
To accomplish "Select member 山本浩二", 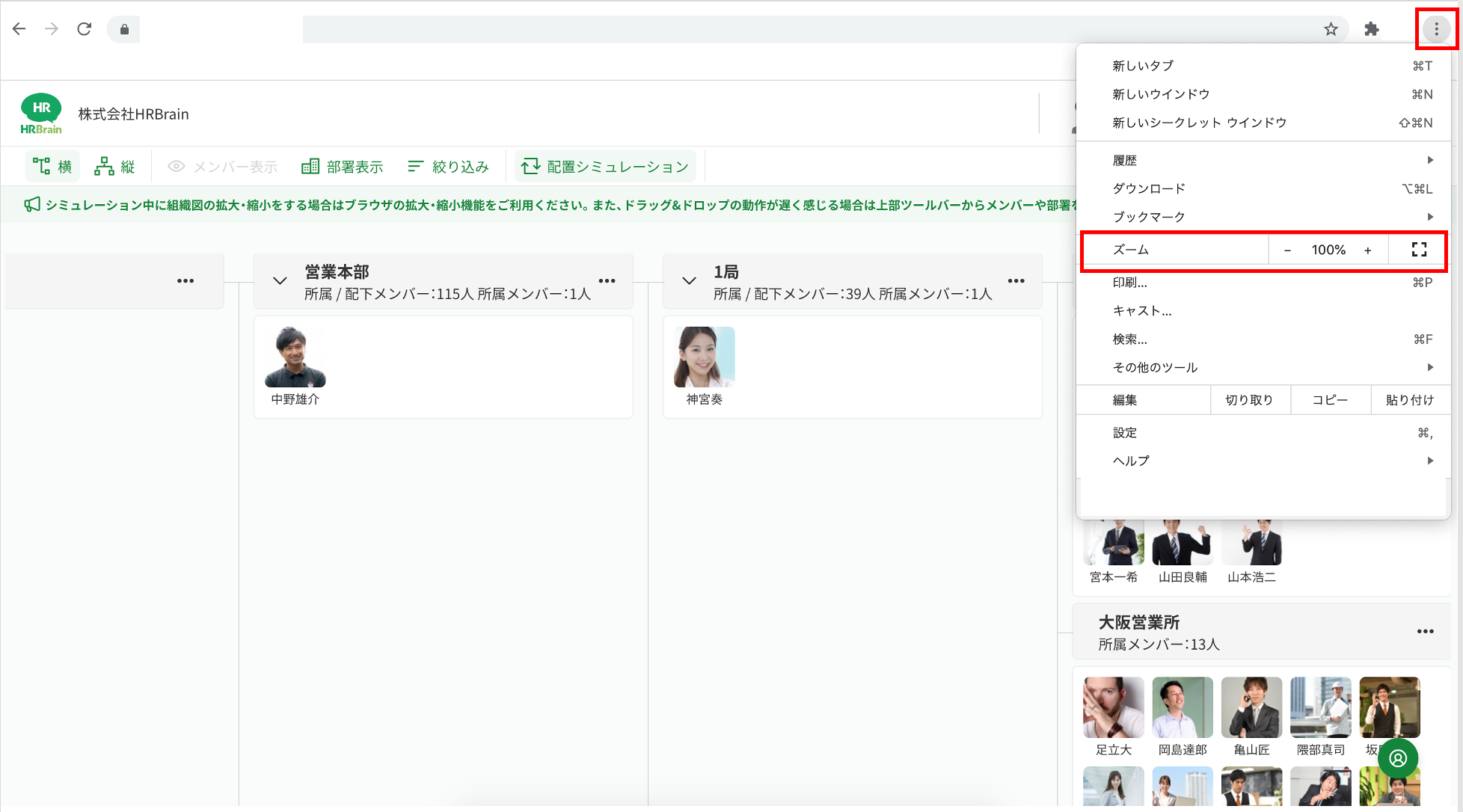I will coord(1251,551).
